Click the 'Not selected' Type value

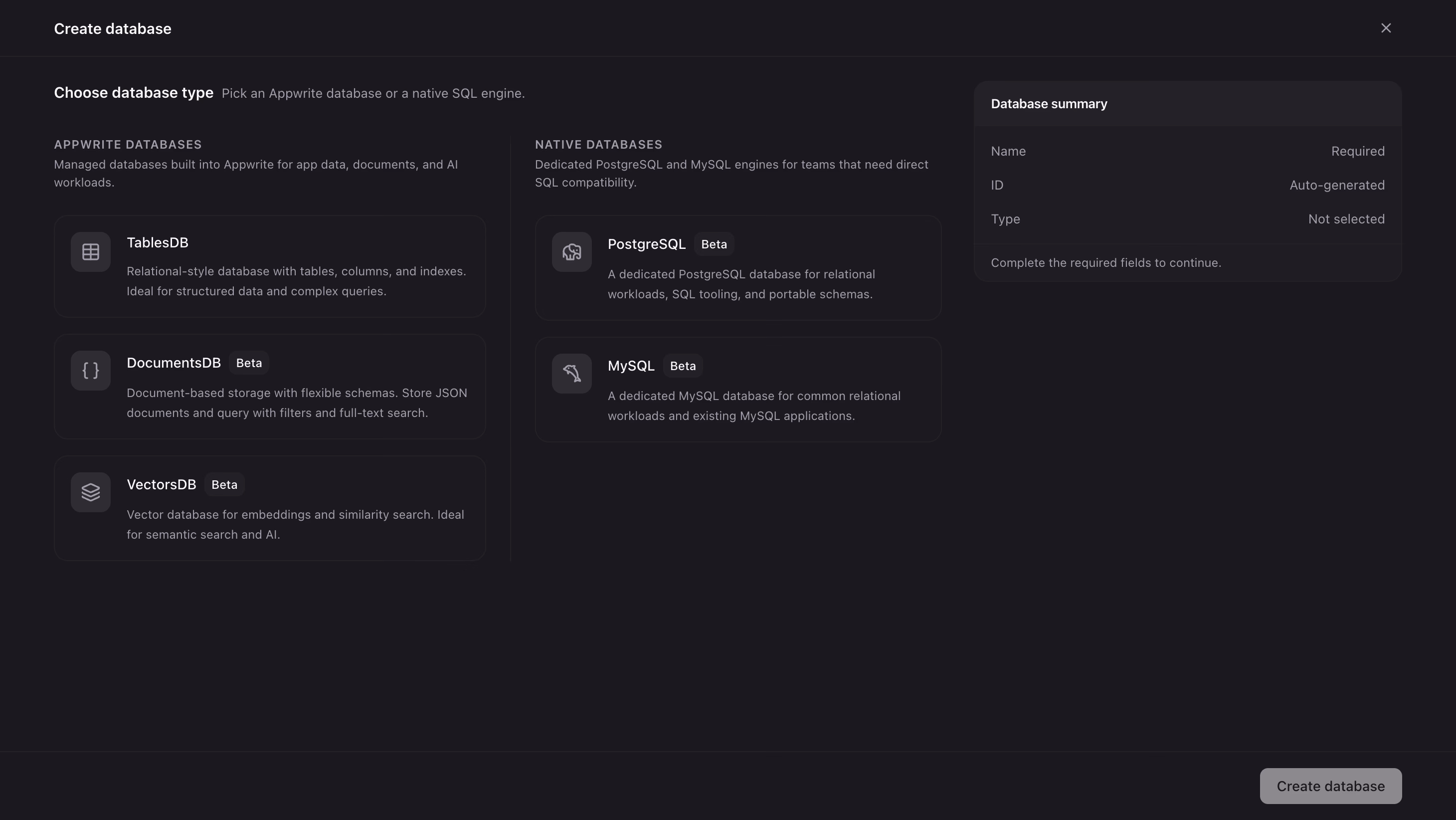point(1346,219)
